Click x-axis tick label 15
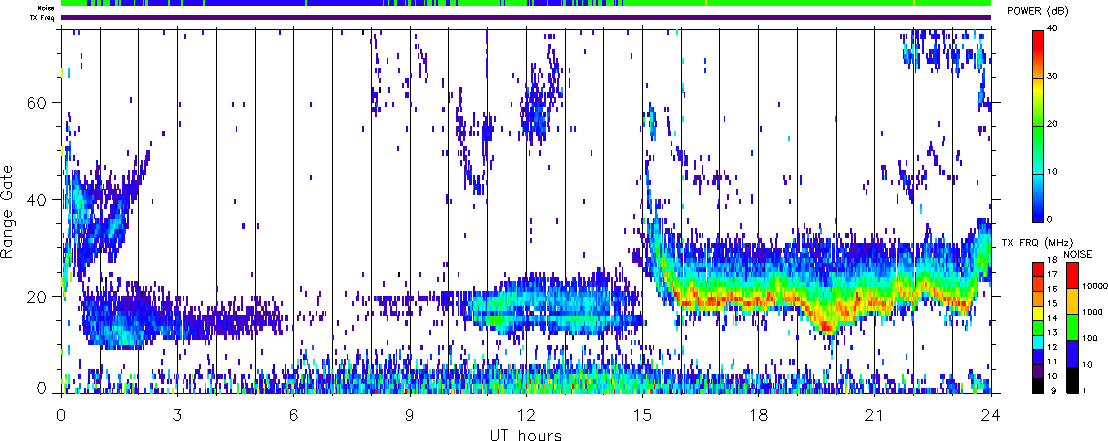1108x441 pixels. (642, 414)
